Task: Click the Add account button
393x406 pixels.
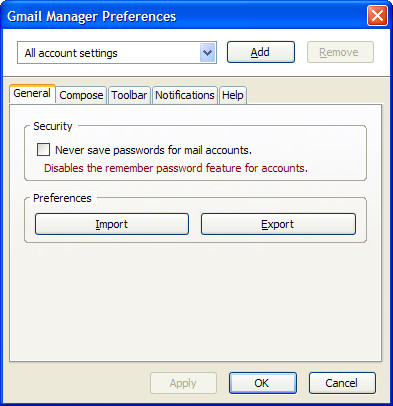Action: pyautogui.click(x=261, y=52)
